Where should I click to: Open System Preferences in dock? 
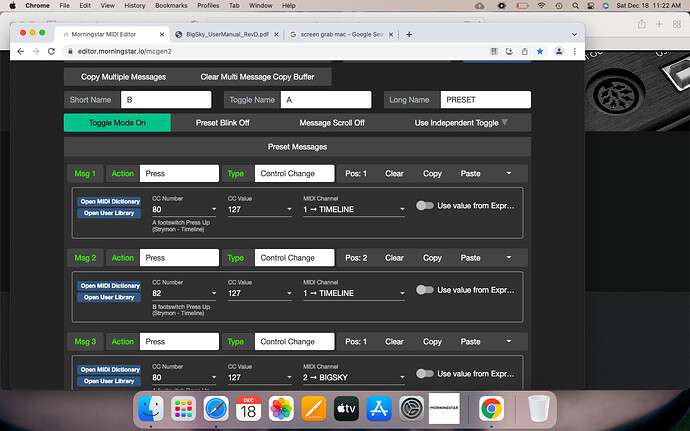pyautogui.click(x=411, y=409)
